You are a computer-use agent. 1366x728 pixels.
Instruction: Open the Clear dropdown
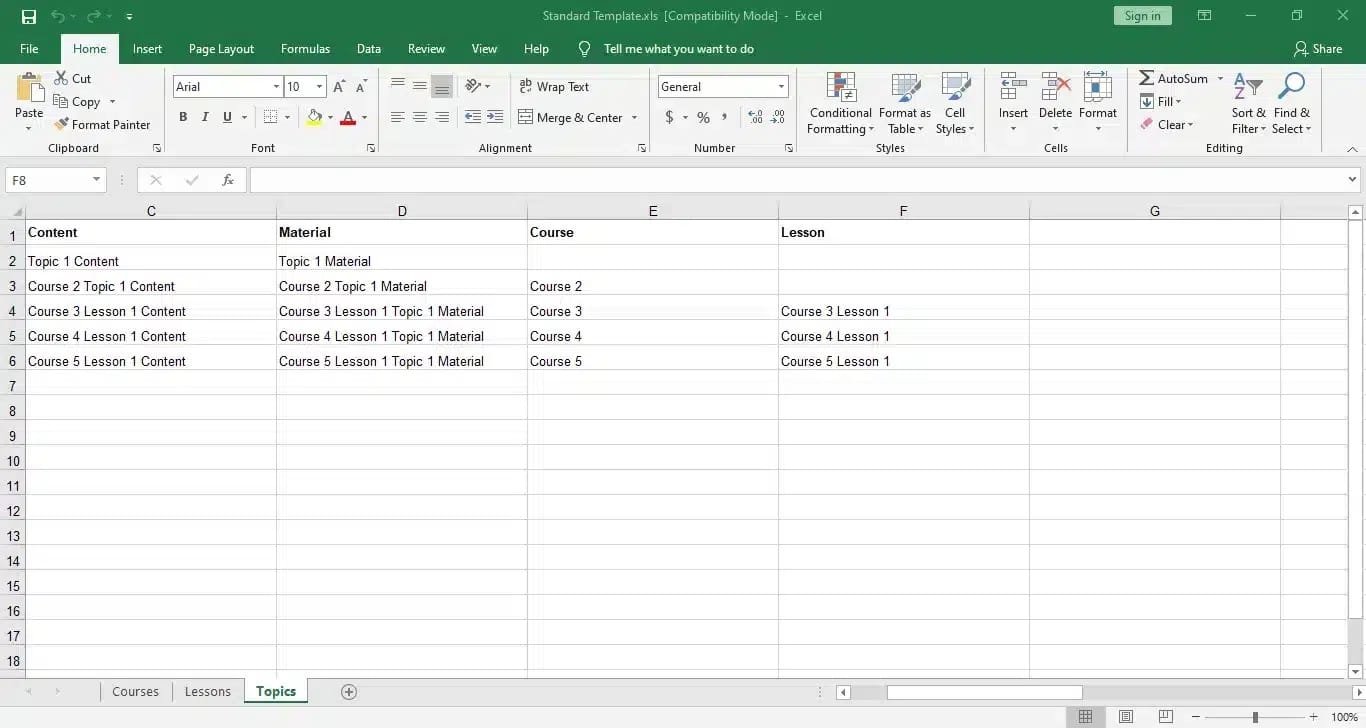[x=1166, y=124]
